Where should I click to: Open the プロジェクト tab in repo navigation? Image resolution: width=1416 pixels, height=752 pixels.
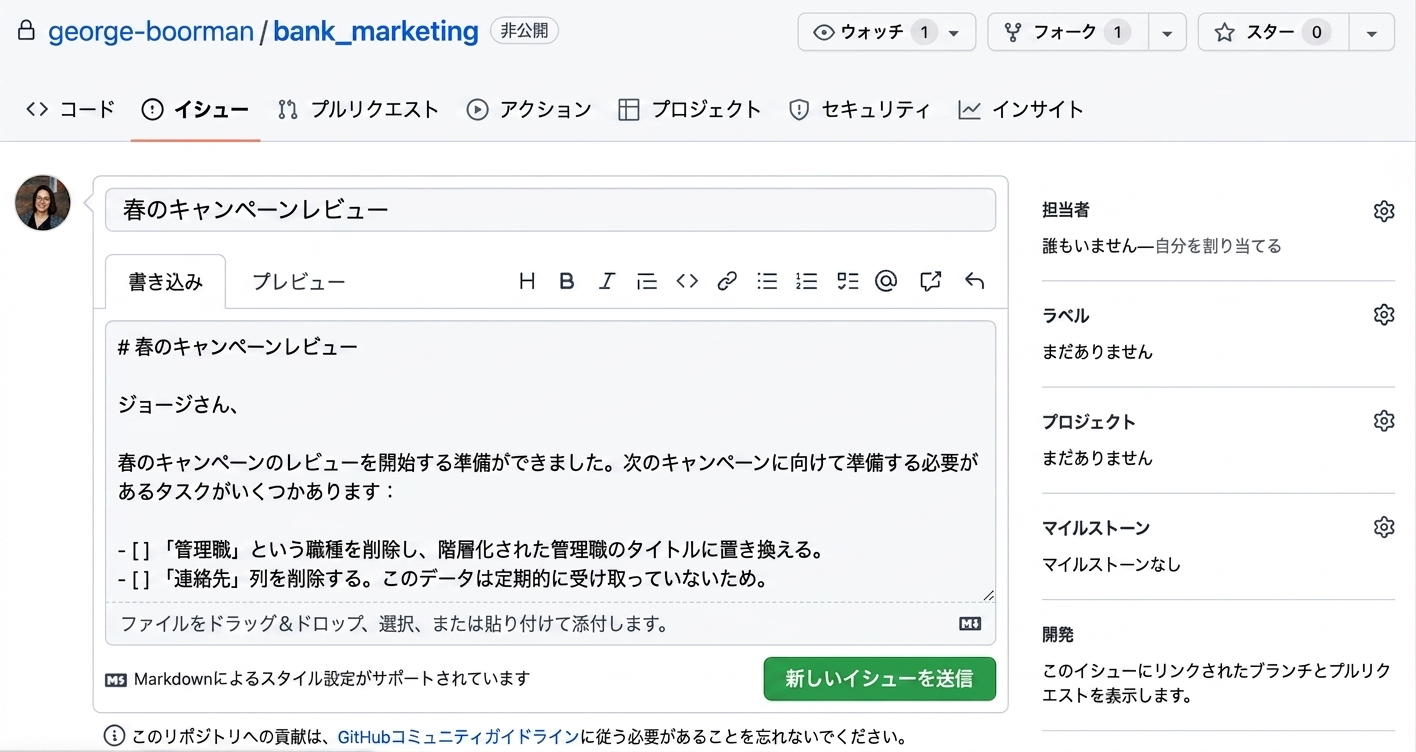[x=689, y=109]
